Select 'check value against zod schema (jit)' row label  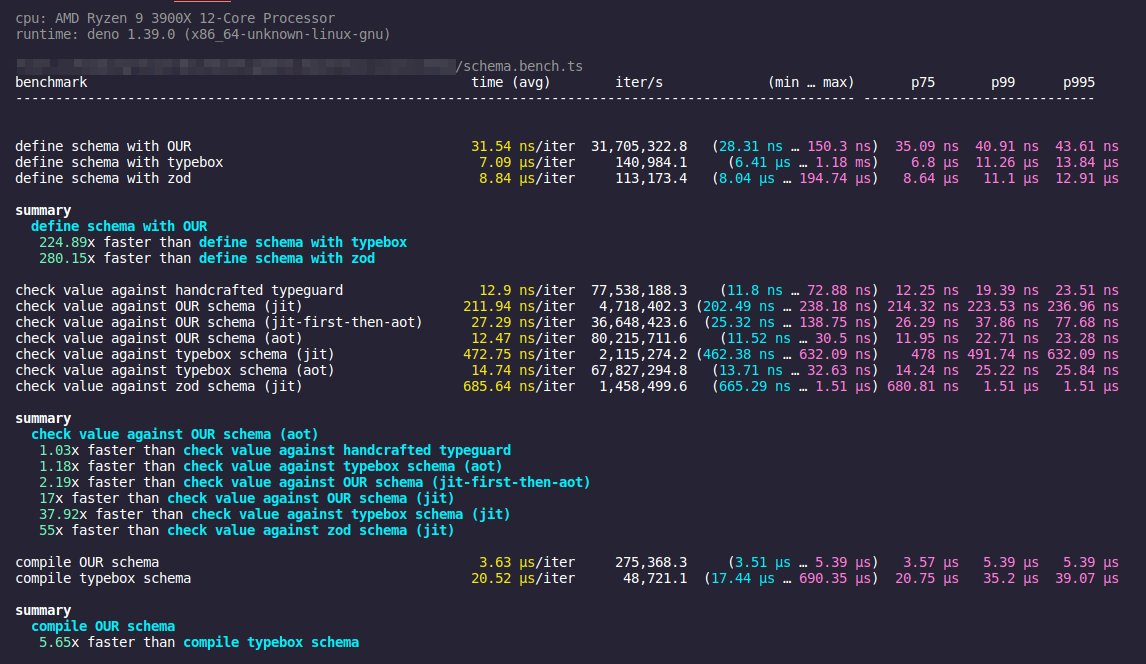click(159, 386)
